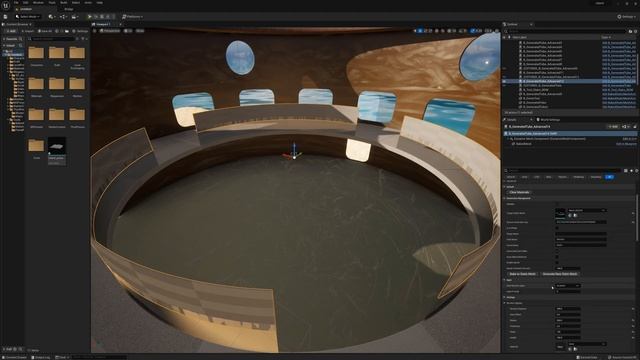The width and height of the screenshot is (640, 360).
Task: Click the Edit in C++ link
Action: coord(631,139)
